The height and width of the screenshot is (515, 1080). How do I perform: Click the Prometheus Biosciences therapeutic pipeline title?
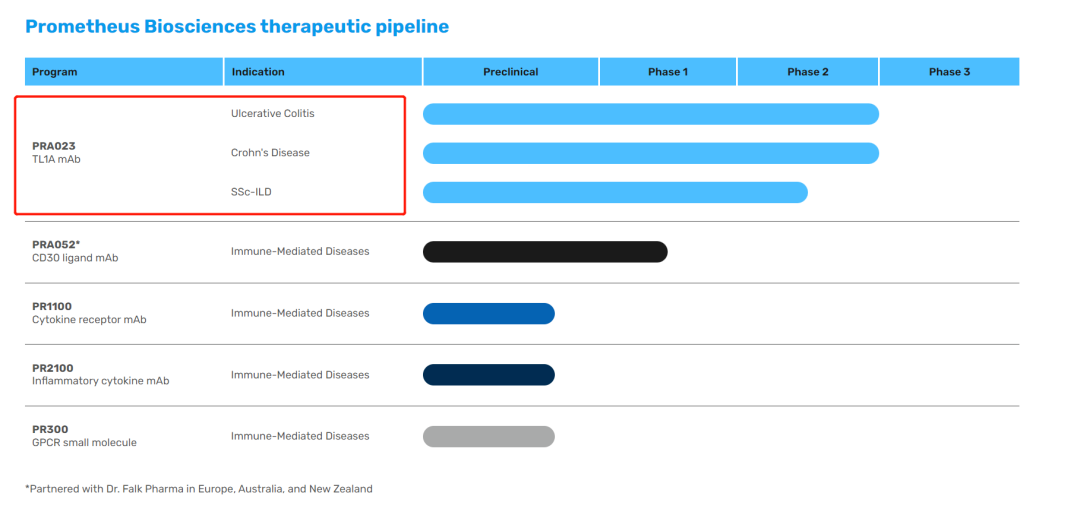(237, 27)
